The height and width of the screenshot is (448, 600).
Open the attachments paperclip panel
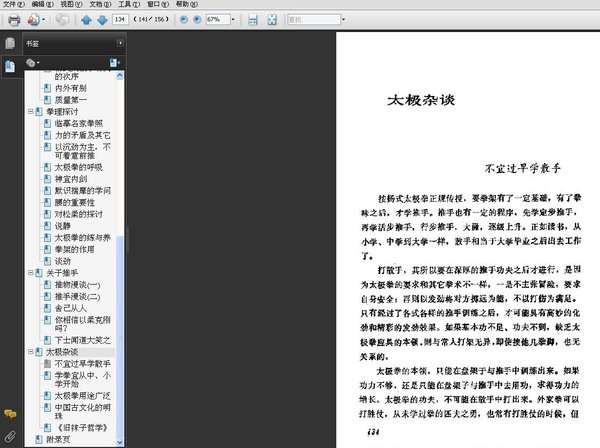pyautogui.click(x=10, y=437)
